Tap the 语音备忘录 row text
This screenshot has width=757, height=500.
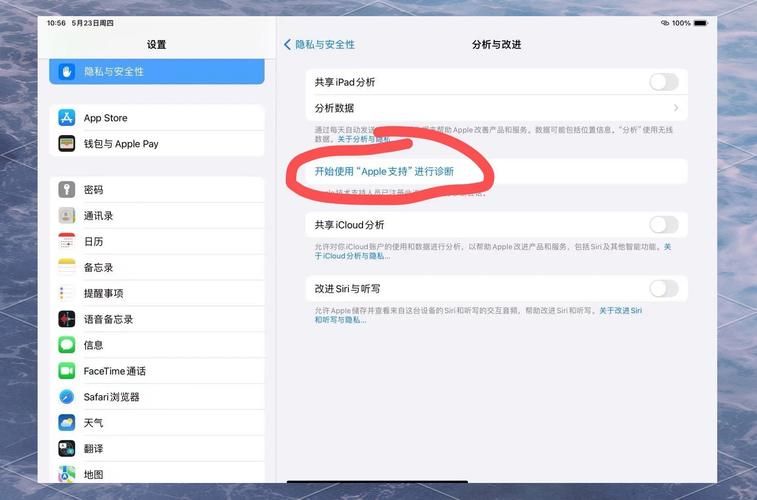[109, 319]
